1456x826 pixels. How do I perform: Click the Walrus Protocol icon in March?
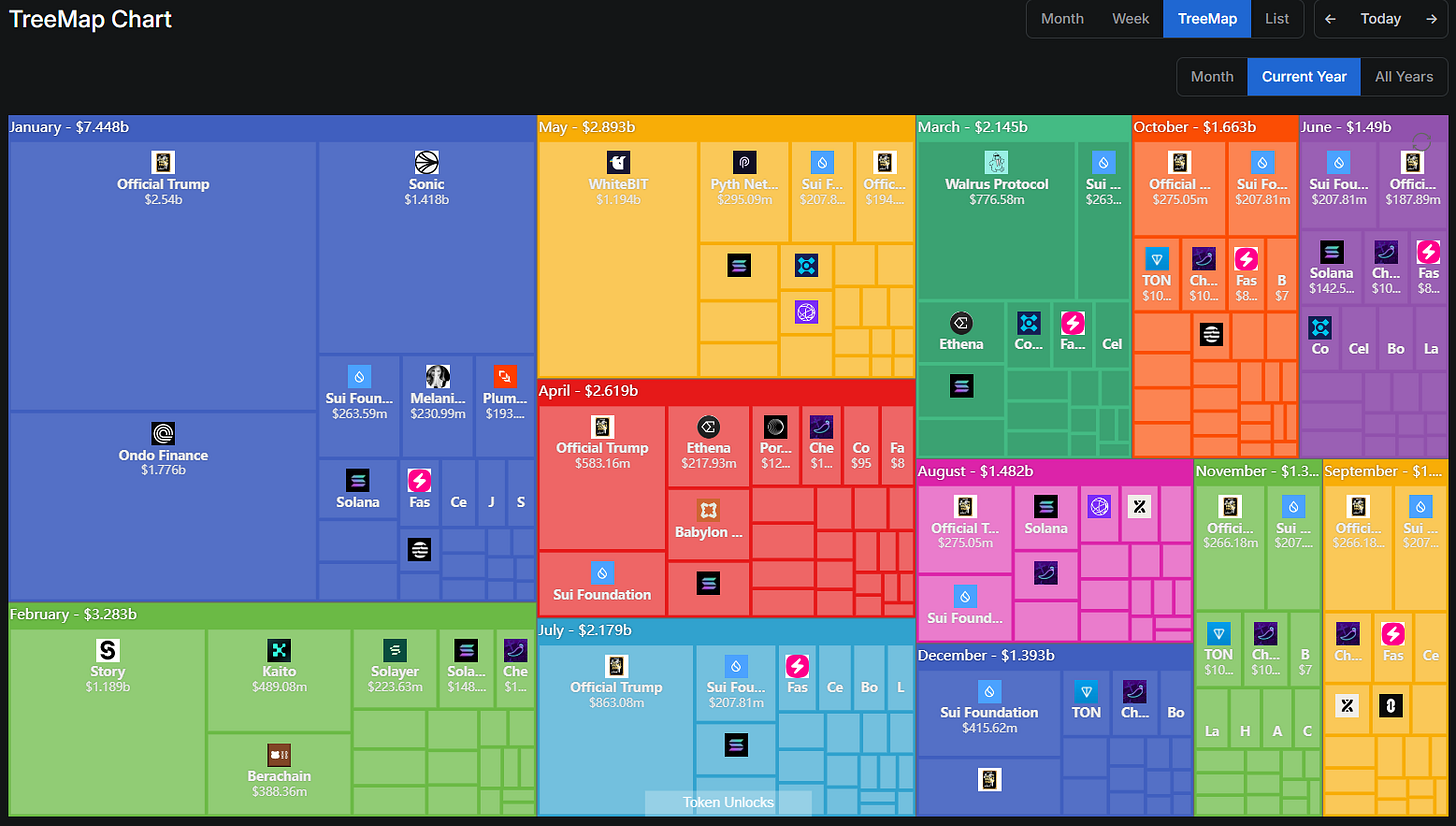(x=996, y=162)
